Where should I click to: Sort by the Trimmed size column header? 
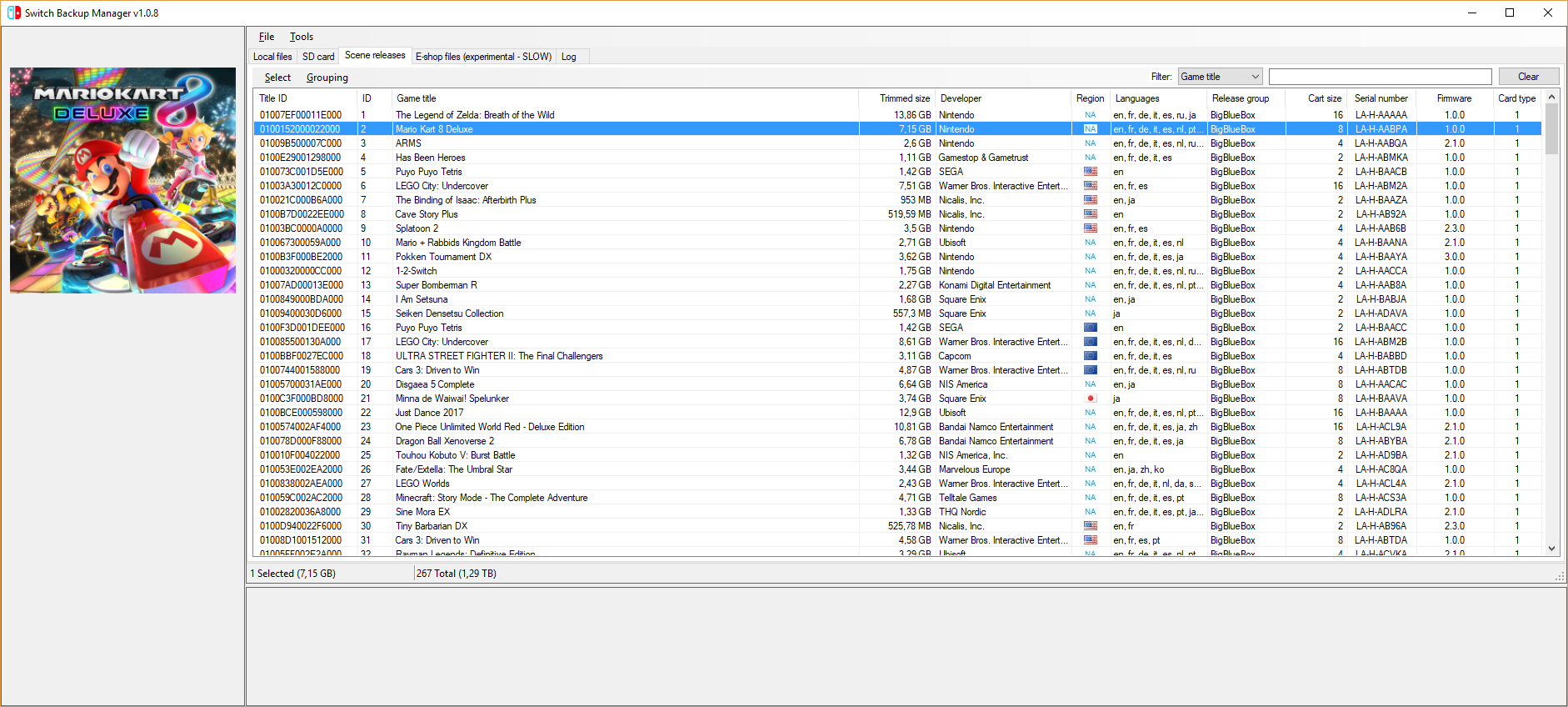896,98
